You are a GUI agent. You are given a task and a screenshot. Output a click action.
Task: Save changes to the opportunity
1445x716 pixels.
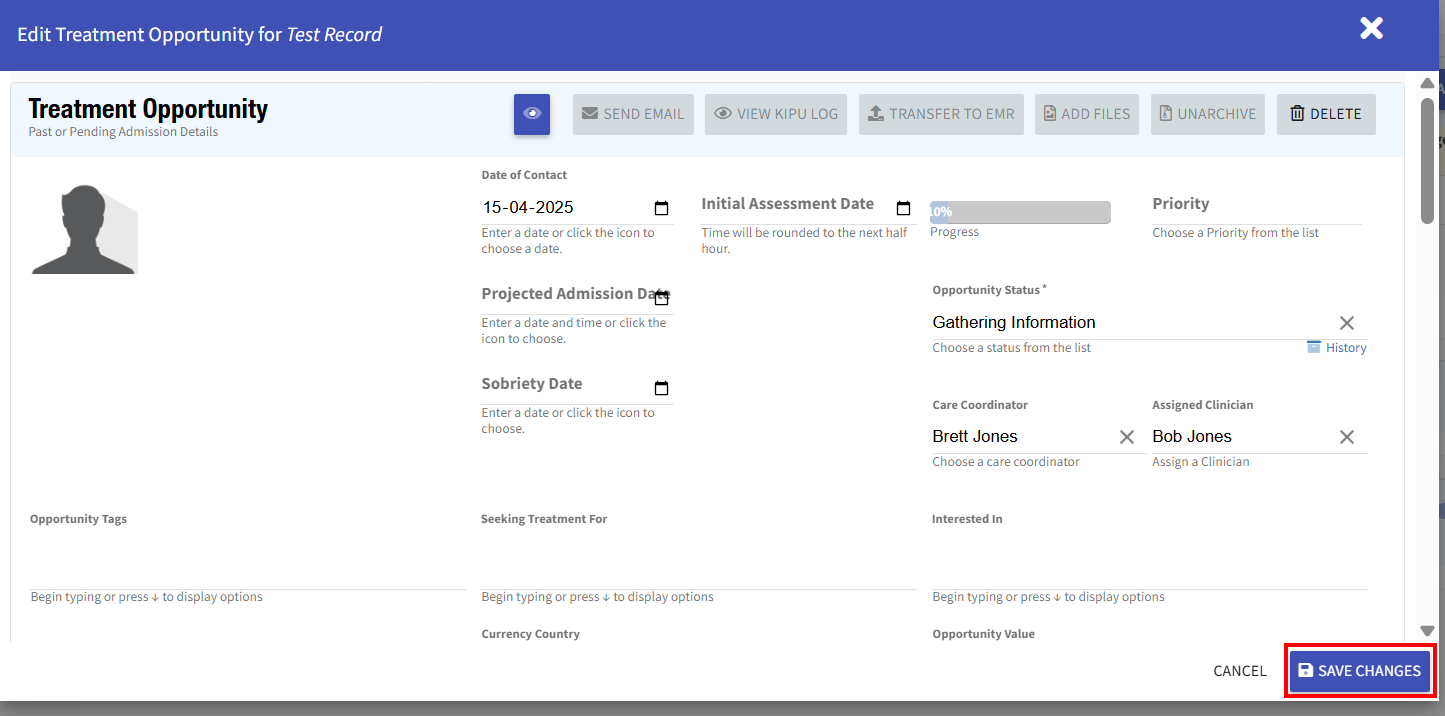[1359, 671]
